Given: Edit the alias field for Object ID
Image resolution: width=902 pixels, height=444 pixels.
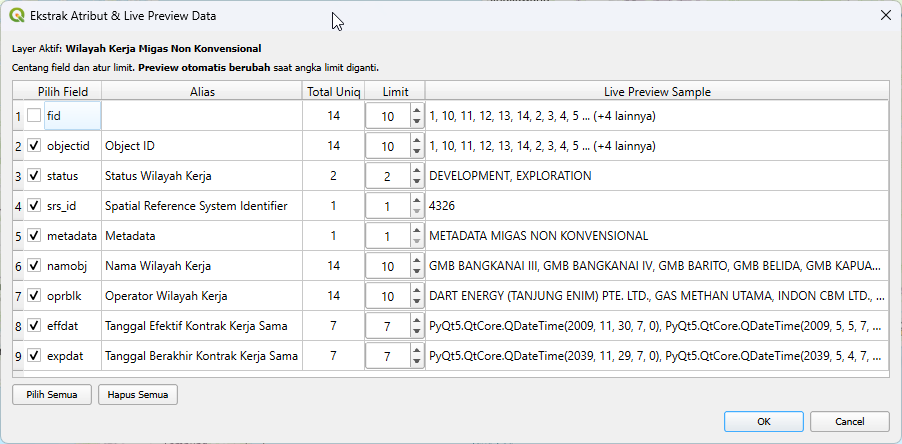Looking at the screenshot, I should [x=202, y=146].
